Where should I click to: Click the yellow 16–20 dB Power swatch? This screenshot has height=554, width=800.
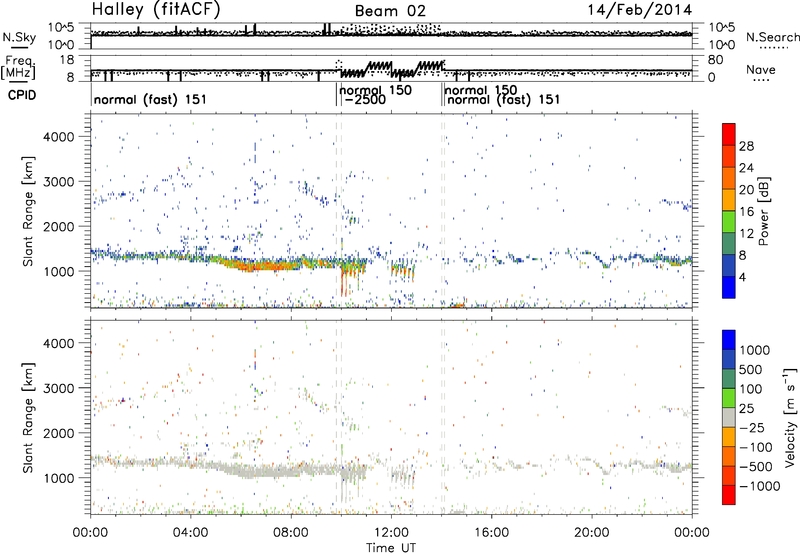coord(729,199)
